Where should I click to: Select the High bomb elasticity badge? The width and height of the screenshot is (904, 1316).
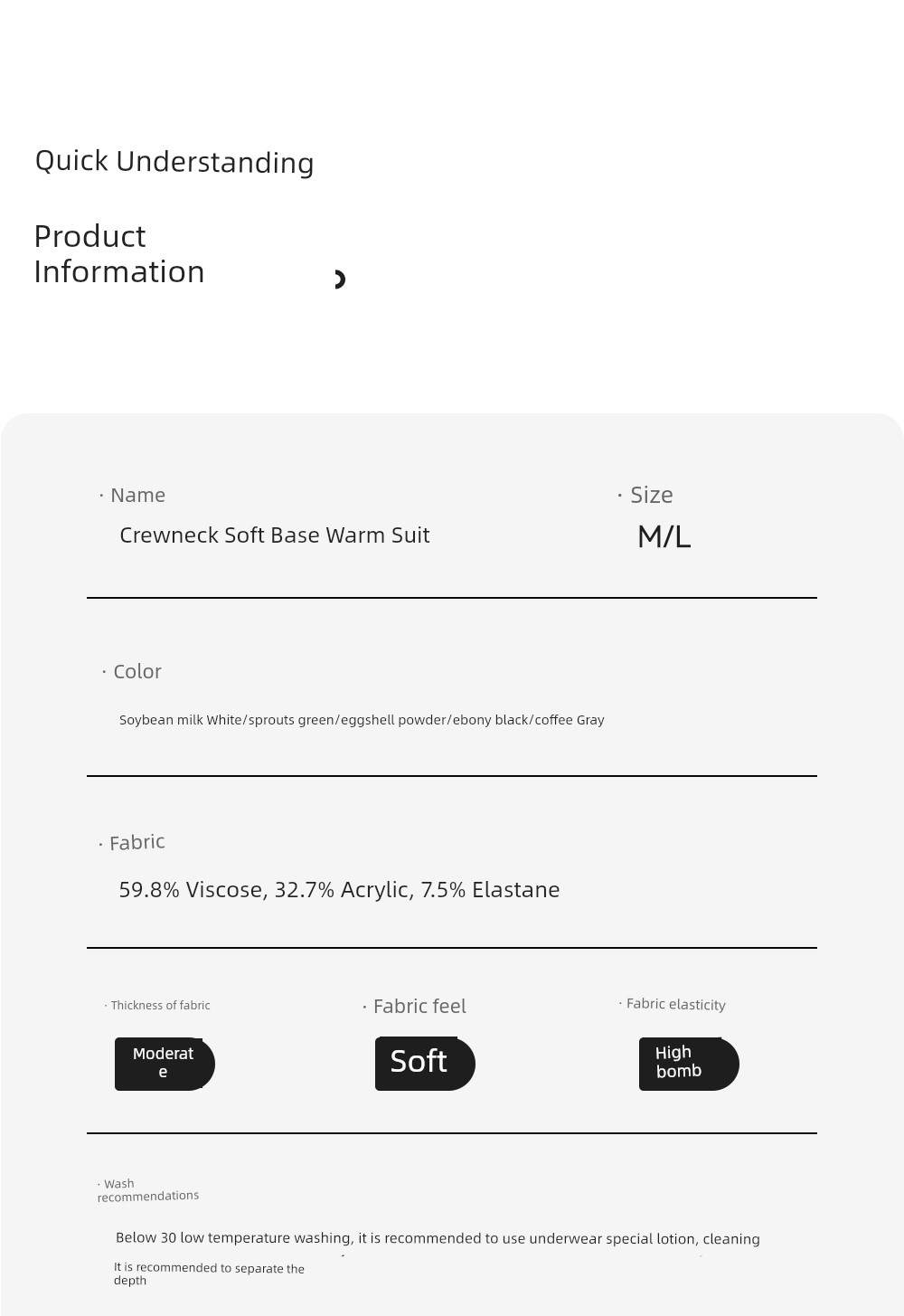pos(689,1064)
